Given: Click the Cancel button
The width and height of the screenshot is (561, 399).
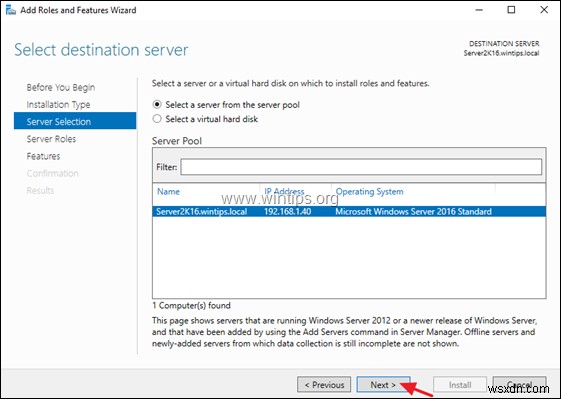Looking at the screenshot, I should [x=519, y=385].
